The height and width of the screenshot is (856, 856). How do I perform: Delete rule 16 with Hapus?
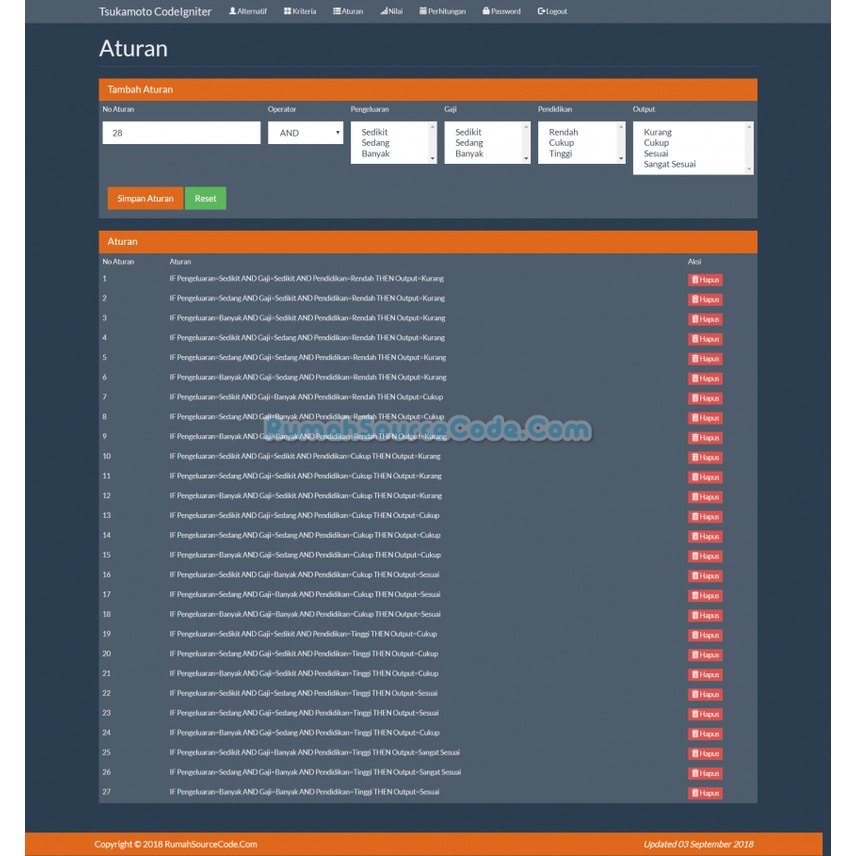(705, 576)
